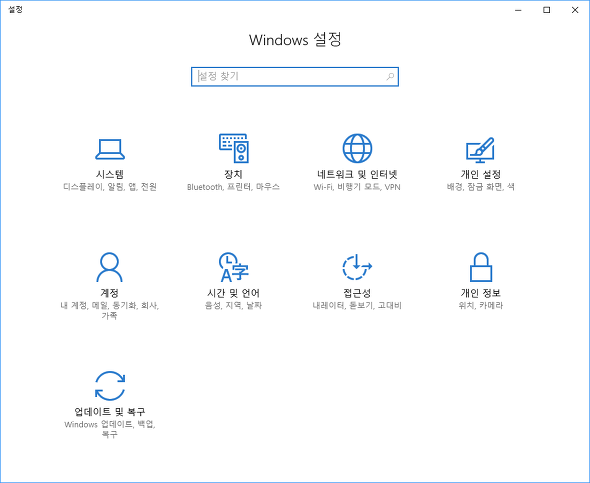Click the Wi-Fi, 비행기 모드, VPN description

(357, 187)
